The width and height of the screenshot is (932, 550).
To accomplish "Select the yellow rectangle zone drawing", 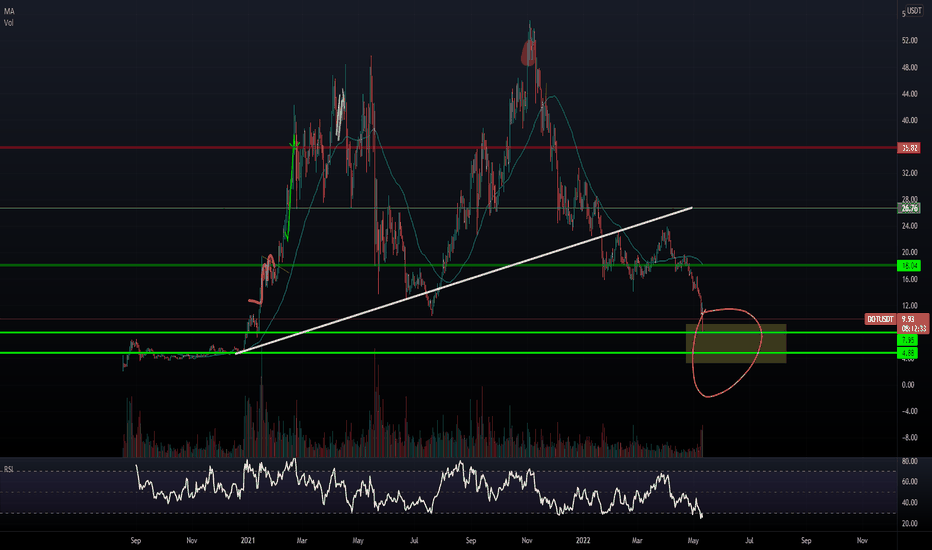I will pyautogui.click(x=736, y=344).
